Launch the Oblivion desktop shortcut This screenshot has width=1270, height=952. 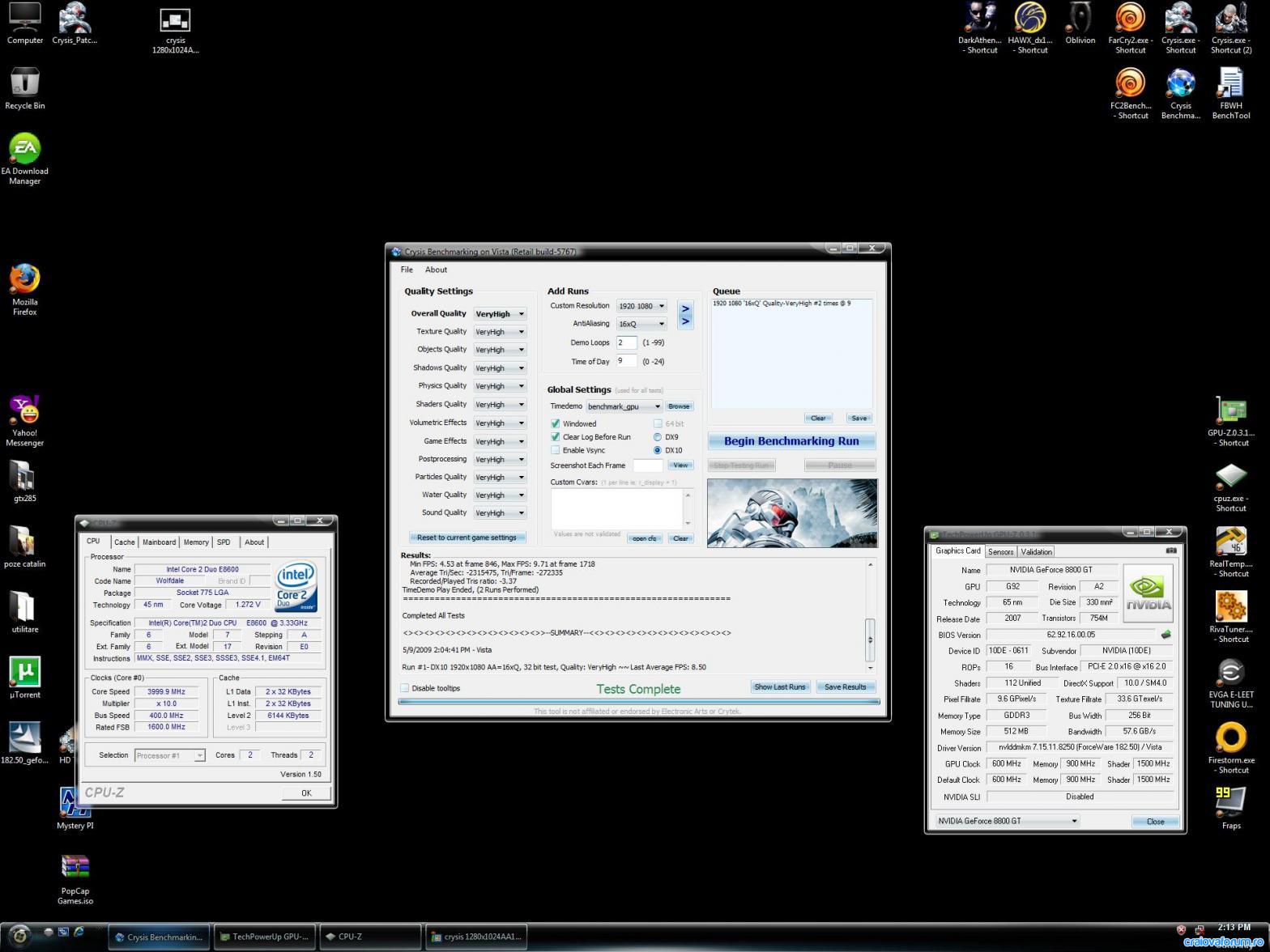tap(1080, 23)
